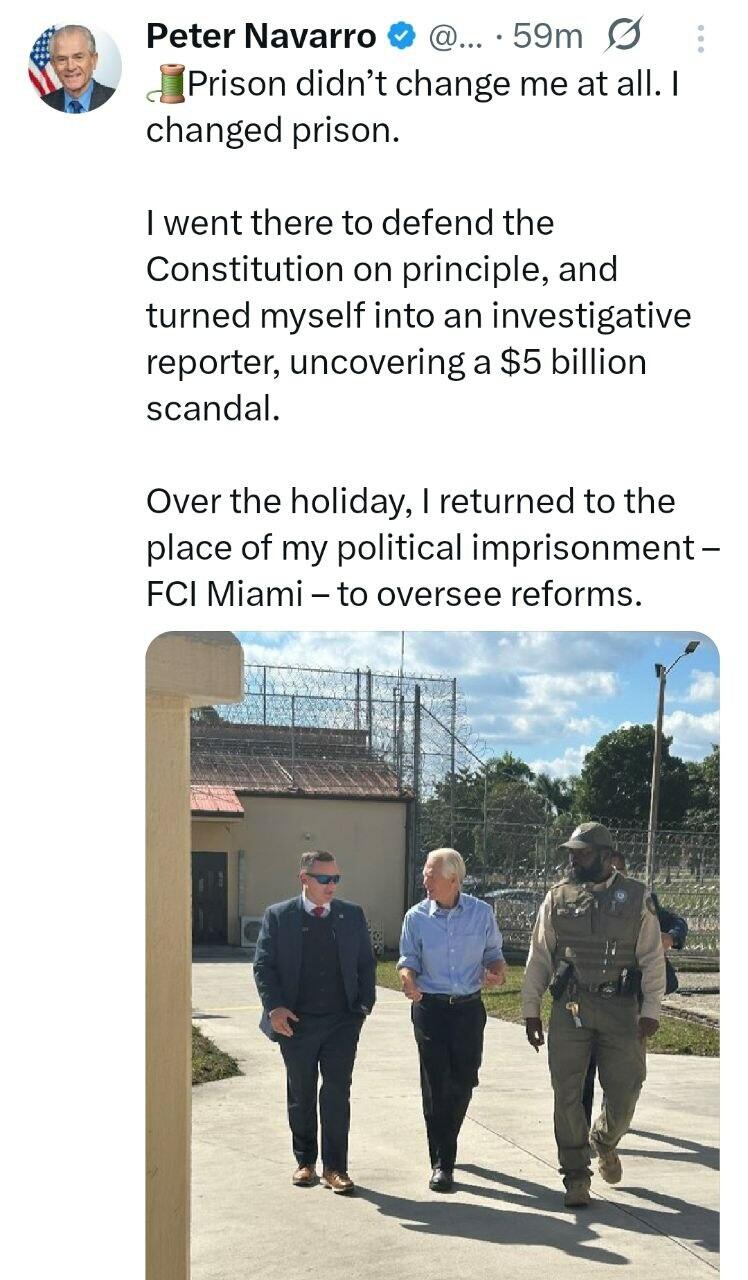Tap the blue verified badge
Viewport: 748px width, 1280px height.
401,37
